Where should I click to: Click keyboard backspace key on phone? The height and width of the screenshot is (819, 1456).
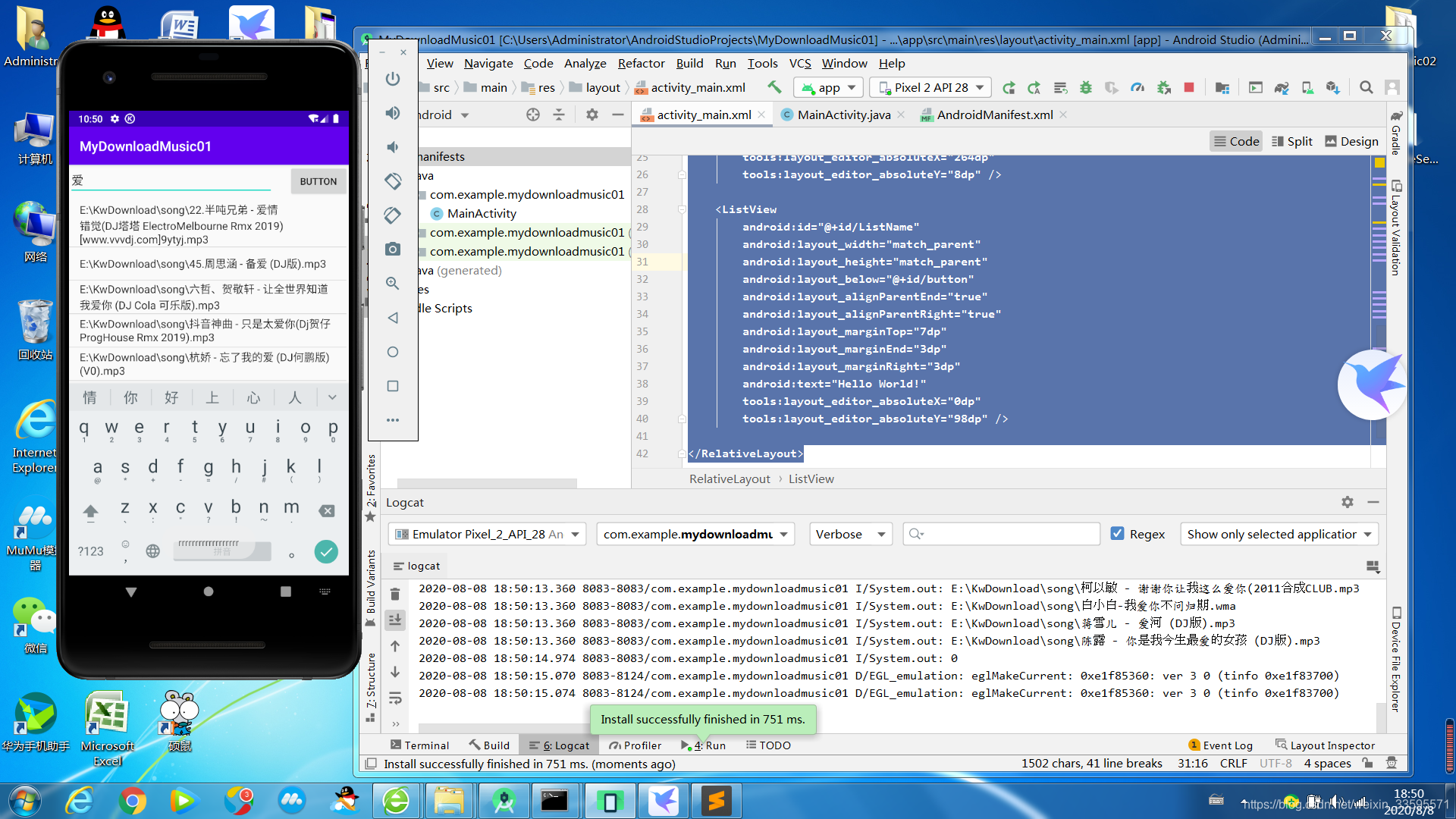click(327, 510)
